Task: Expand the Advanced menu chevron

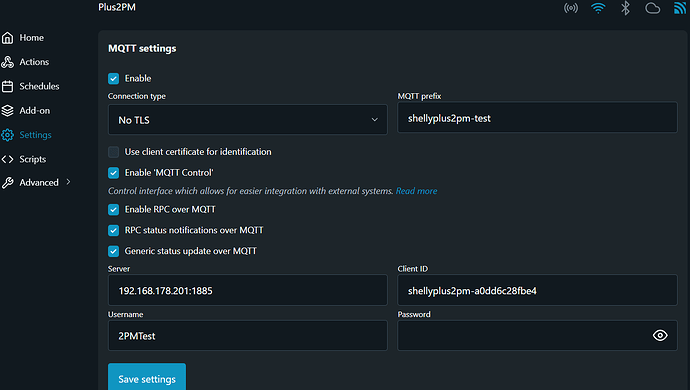Action: (x=68, y=182)
